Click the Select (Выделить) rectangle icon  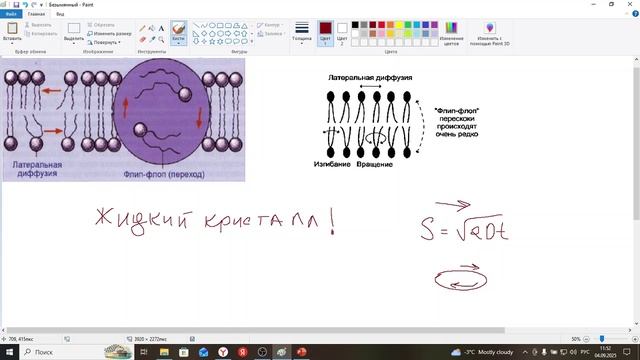tap(74, 28)
